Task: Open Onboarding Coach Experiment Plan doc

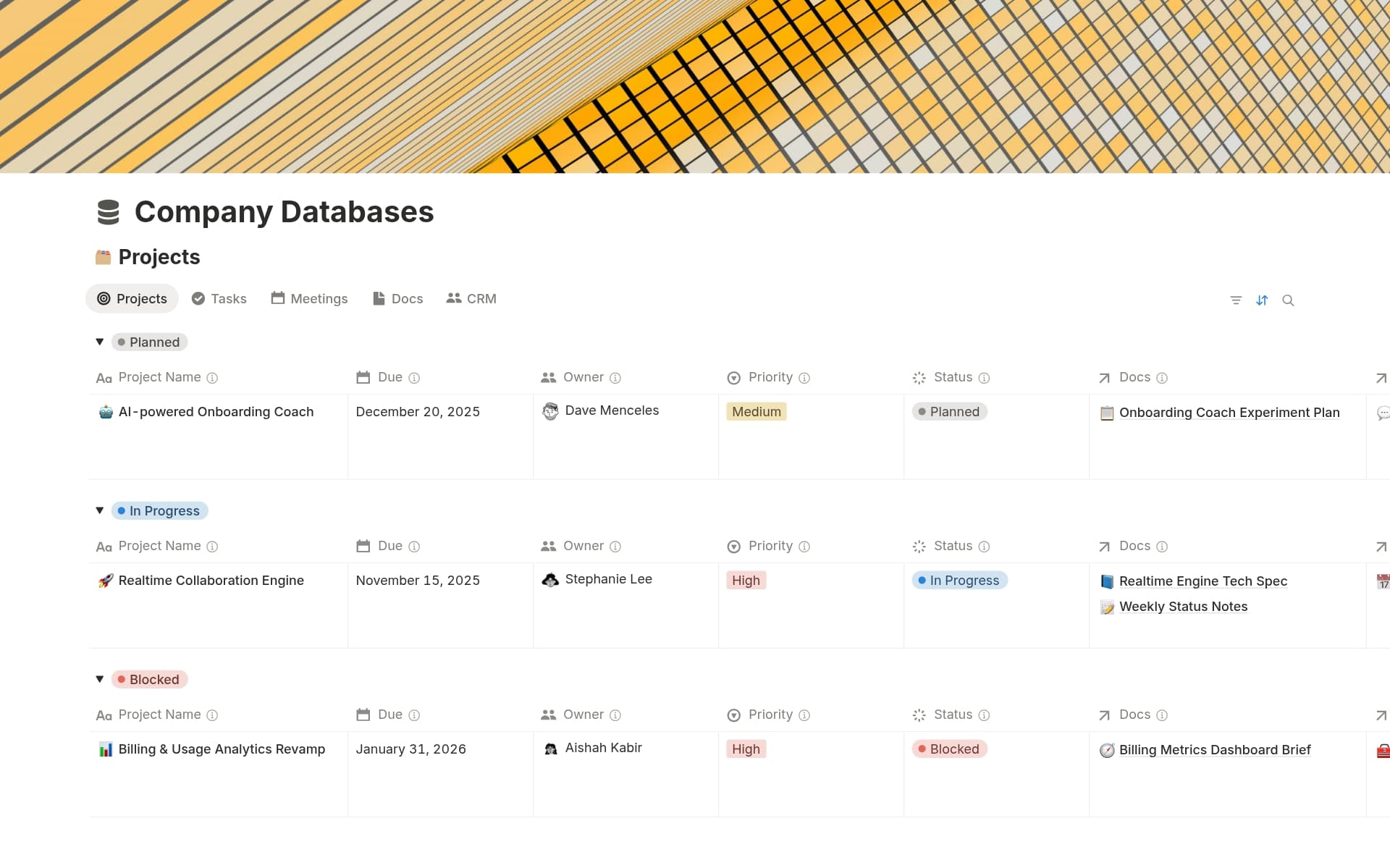Action: (1229, 413)
